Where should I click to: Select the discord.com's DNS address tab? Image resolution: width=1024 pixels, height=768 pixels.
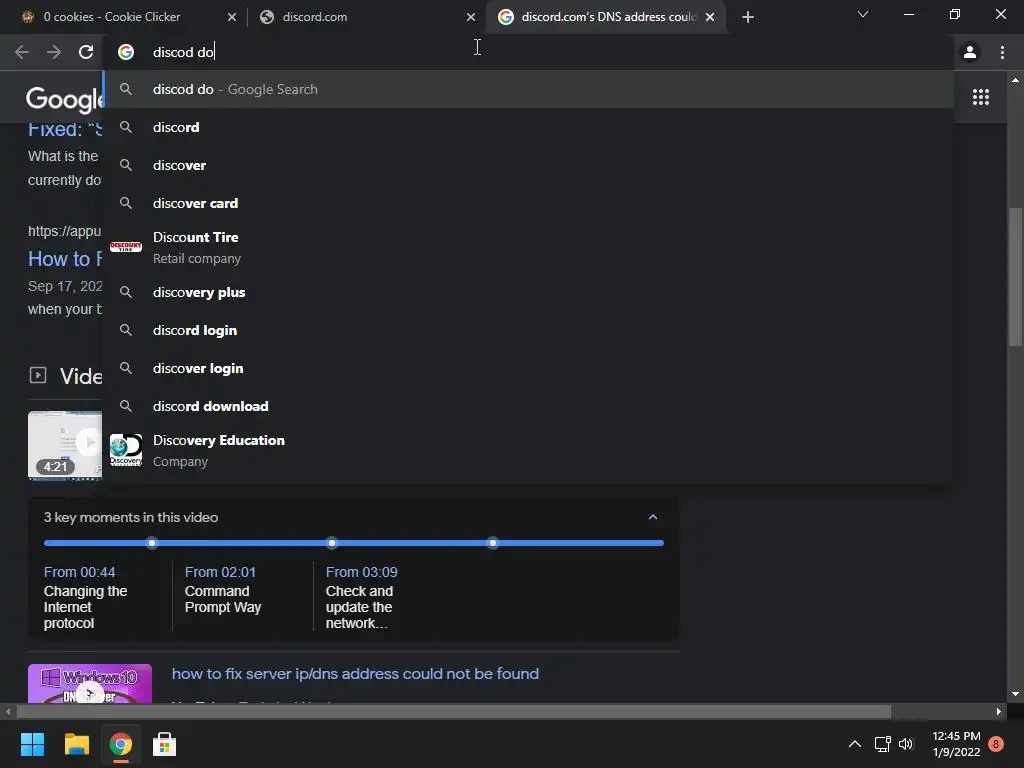(x=605, y=17)
